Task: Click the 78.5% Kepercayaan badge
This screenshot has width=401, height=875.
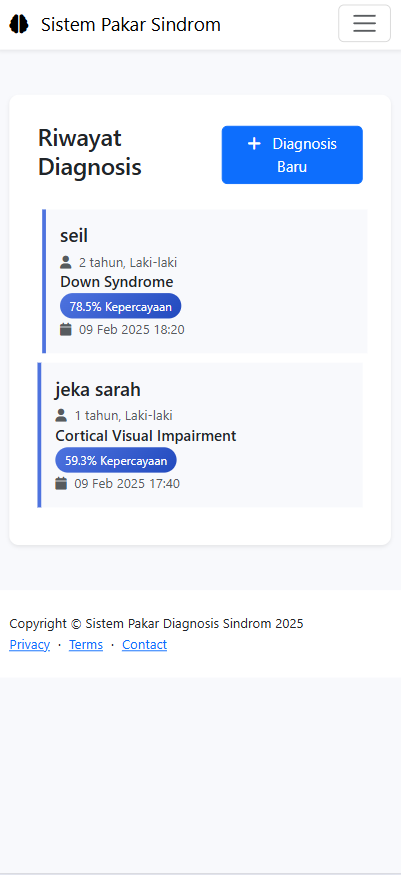Action: click(120, 307)
